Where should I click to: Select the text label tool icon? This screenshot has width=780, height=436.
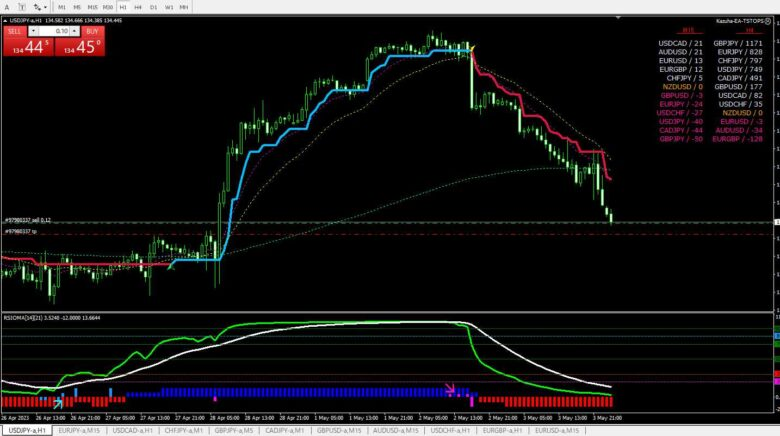point(22,7)
